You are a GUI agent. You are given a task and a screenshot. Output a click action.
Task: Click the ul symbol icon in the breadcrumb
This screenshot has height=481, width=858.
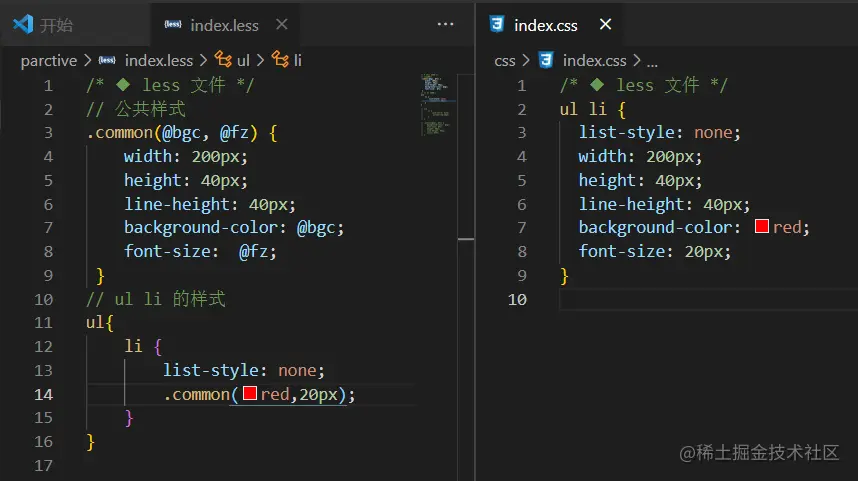223,59
